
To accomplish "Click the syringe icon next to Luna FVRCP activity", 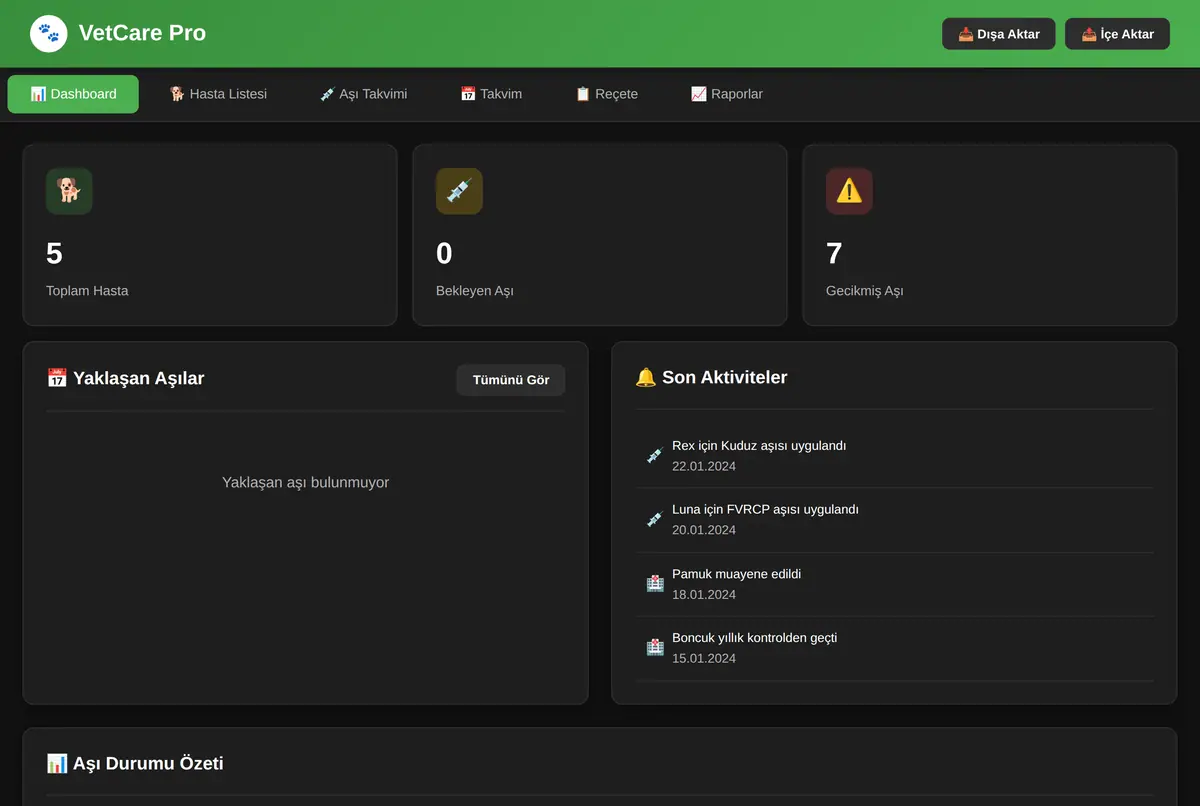I will pyautogui.click(x=655, y=520).
